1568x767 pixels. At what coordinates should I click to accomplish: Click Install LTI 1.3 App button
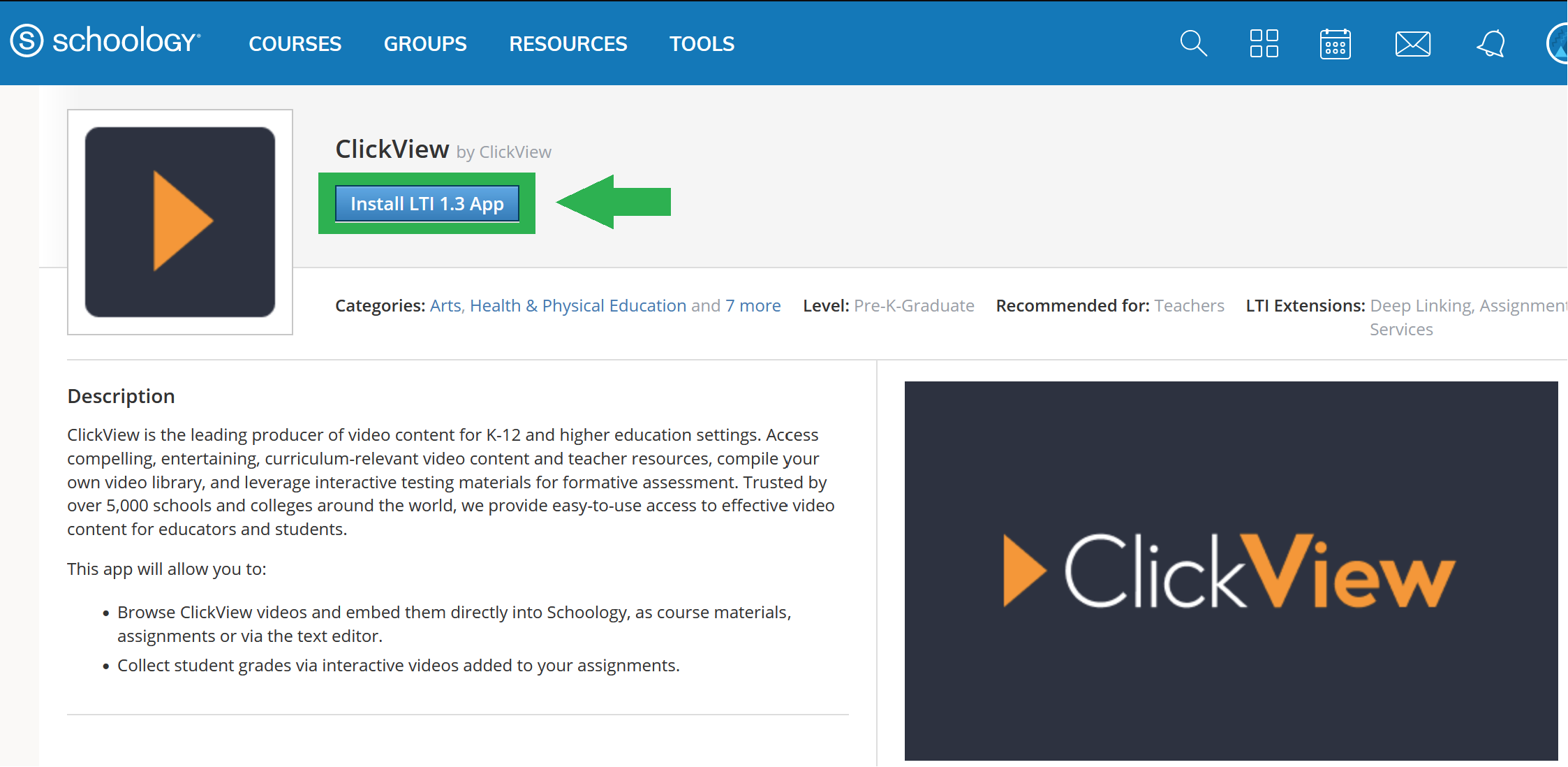(x=427, y=203)
